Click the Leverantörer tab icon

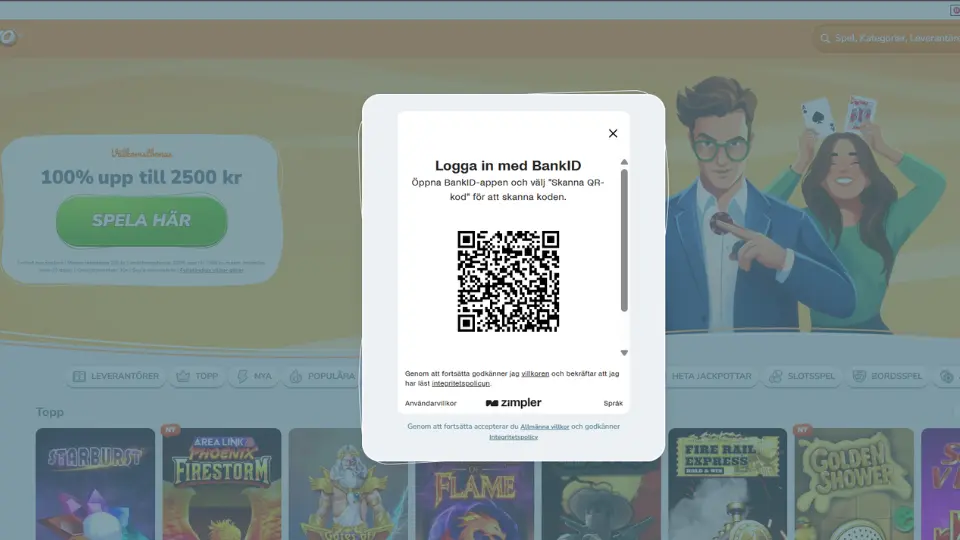pyautogui.click(x=80, y=376)
